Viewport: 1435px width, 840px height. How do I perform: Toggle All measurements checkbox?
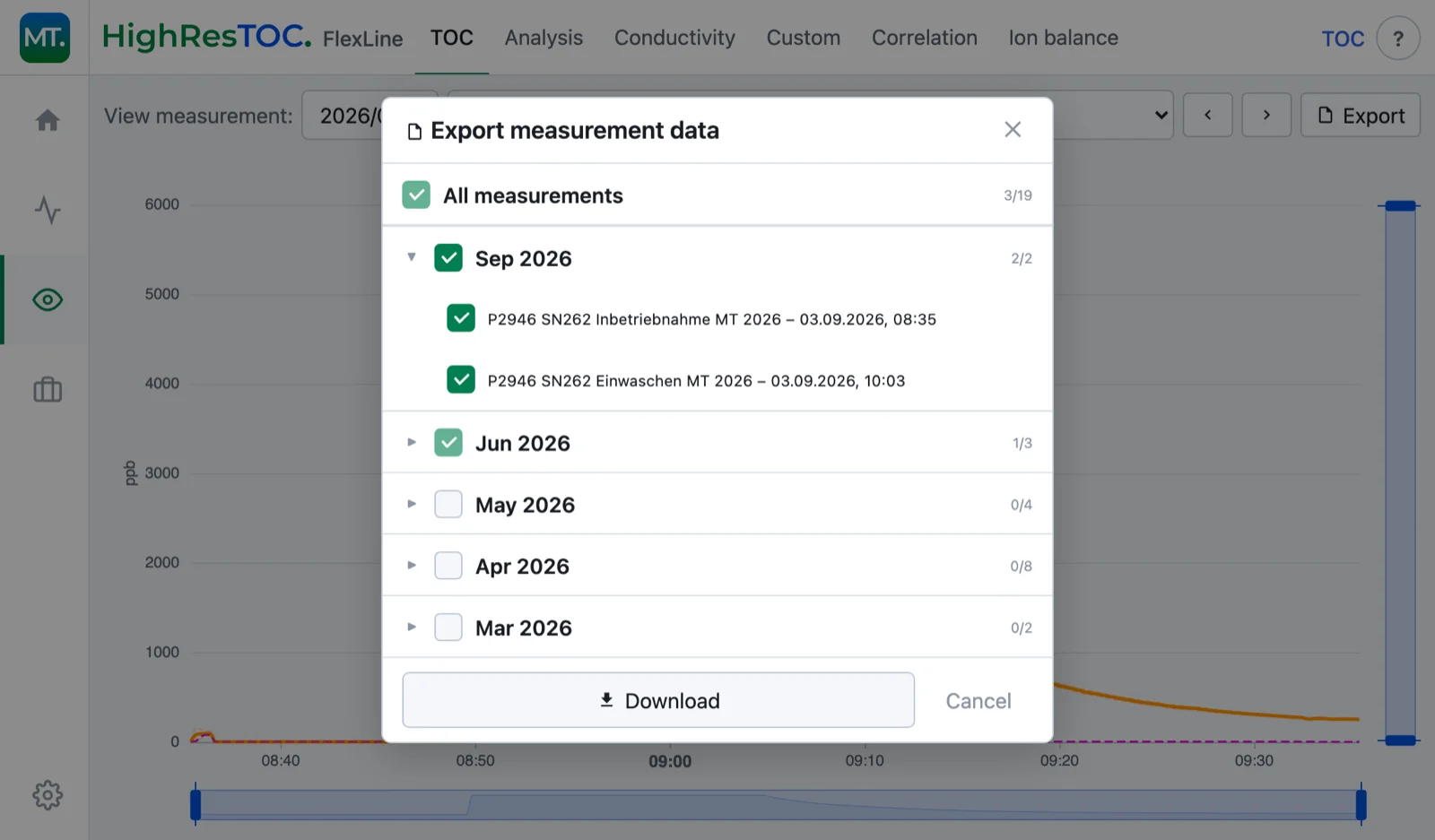(x=416, y=195)
